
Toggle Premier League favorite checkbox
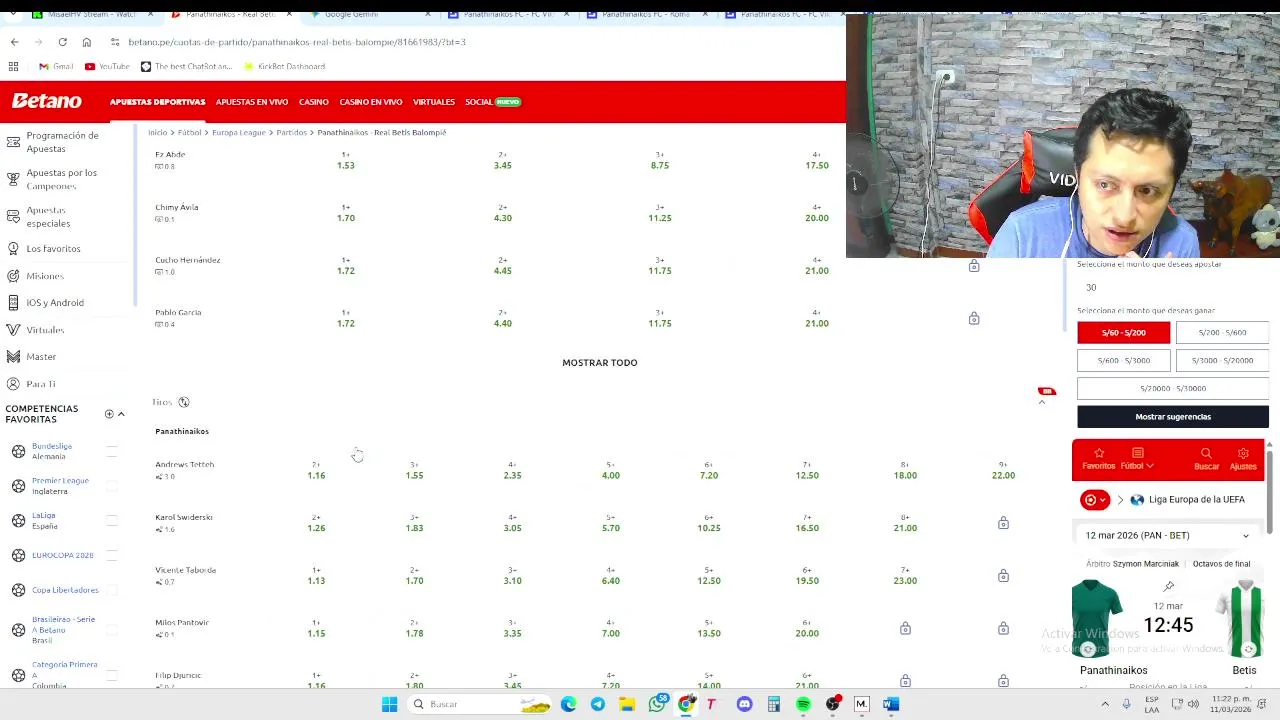click(112, 486)
